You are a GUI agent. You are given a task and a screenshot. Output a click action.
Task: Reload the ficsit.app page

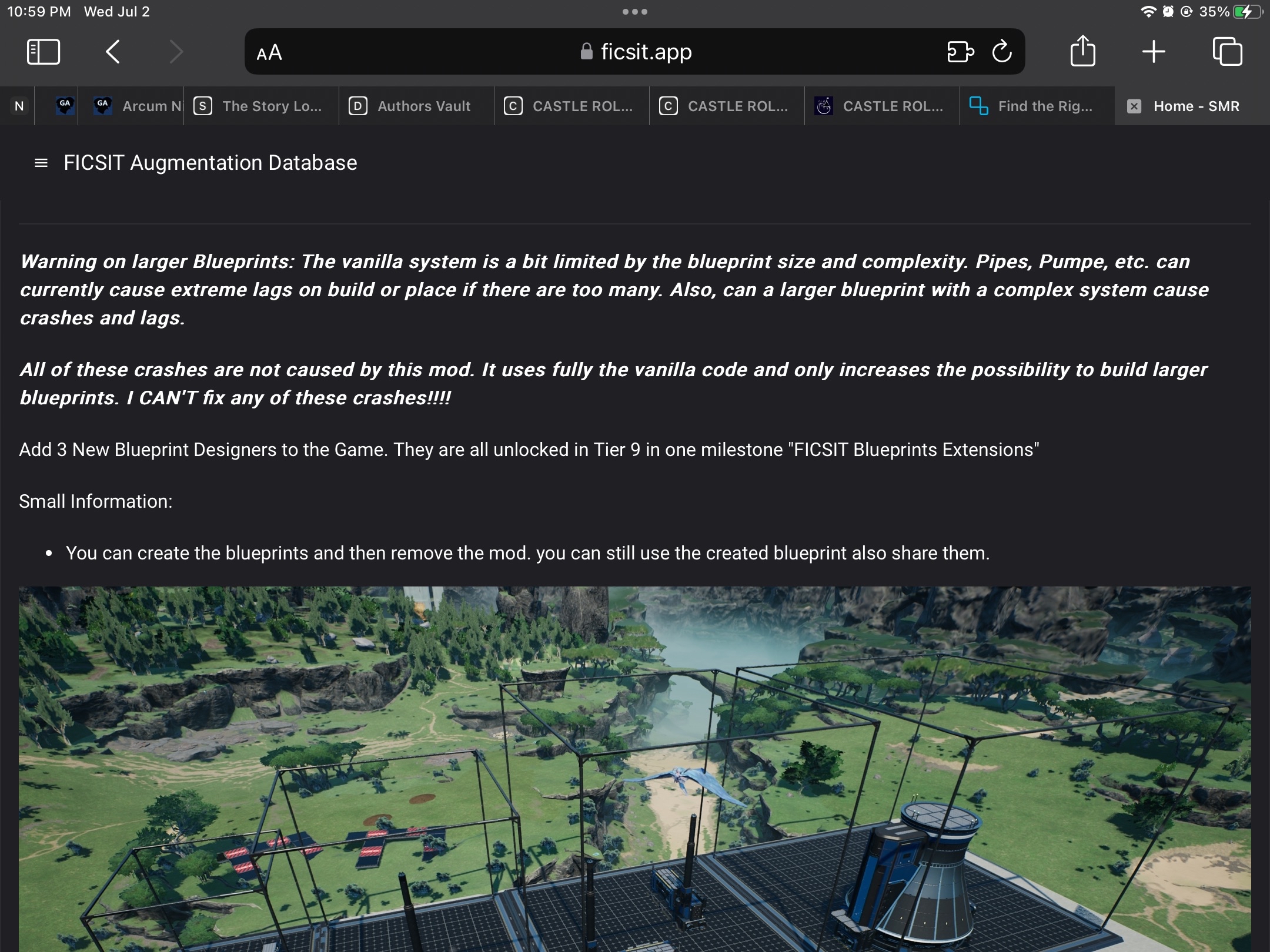coord(1002,52)
